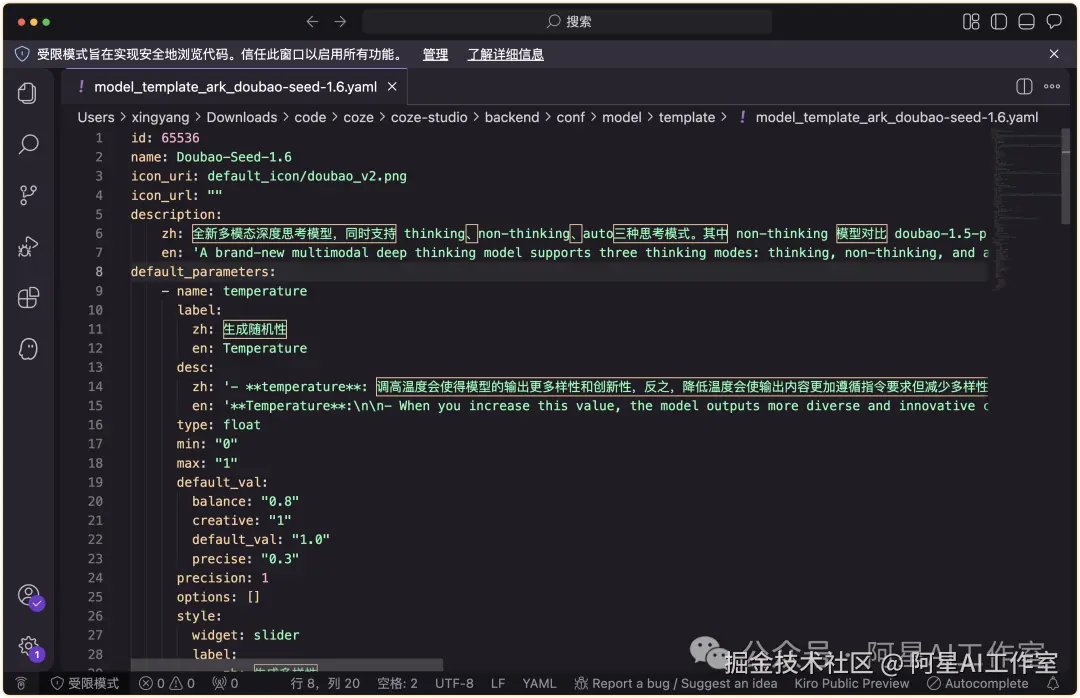The width and height of the screenshot is (1080, 698).
Task: Click backend in the breadcrumb
Action: (512, 117)
